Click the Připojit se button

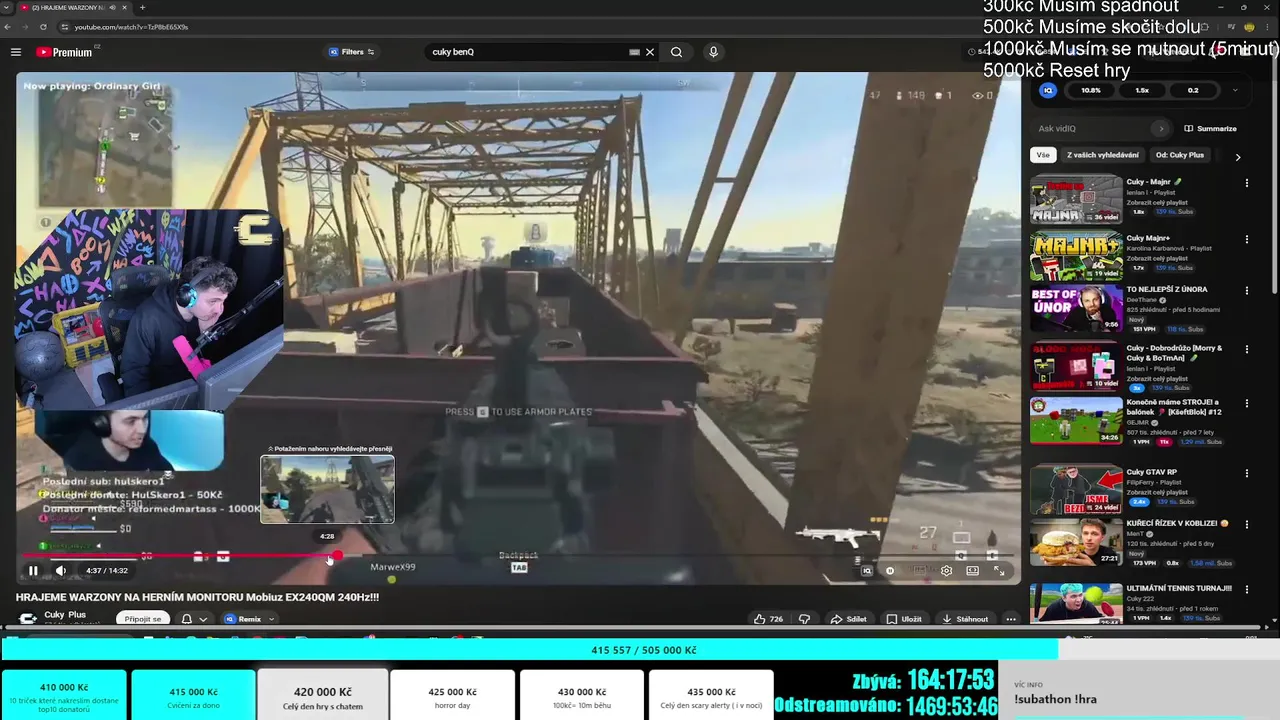(143, 619)
